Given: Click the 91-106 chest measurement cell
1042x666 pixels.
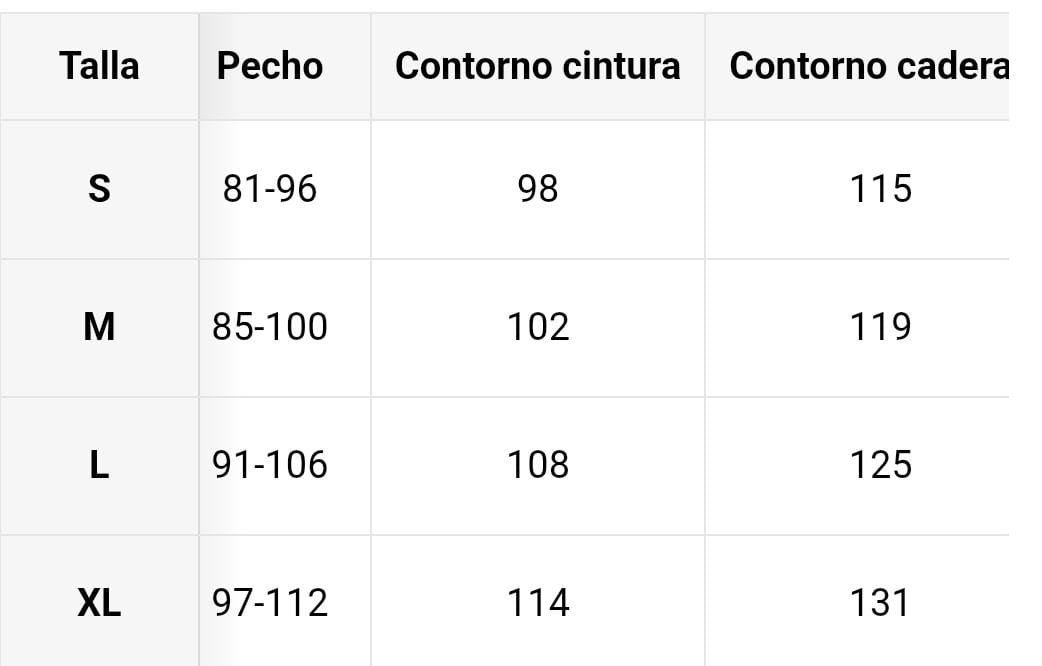Looking at the screenshot, I should click(270, 465).
